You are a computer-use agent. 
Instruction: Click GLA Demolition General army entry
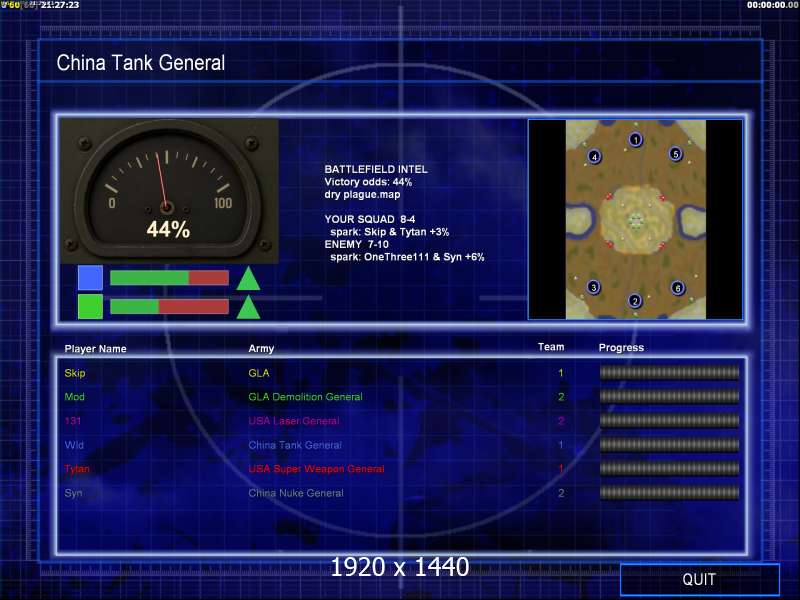pyautogui.click(x=306, y=397)
